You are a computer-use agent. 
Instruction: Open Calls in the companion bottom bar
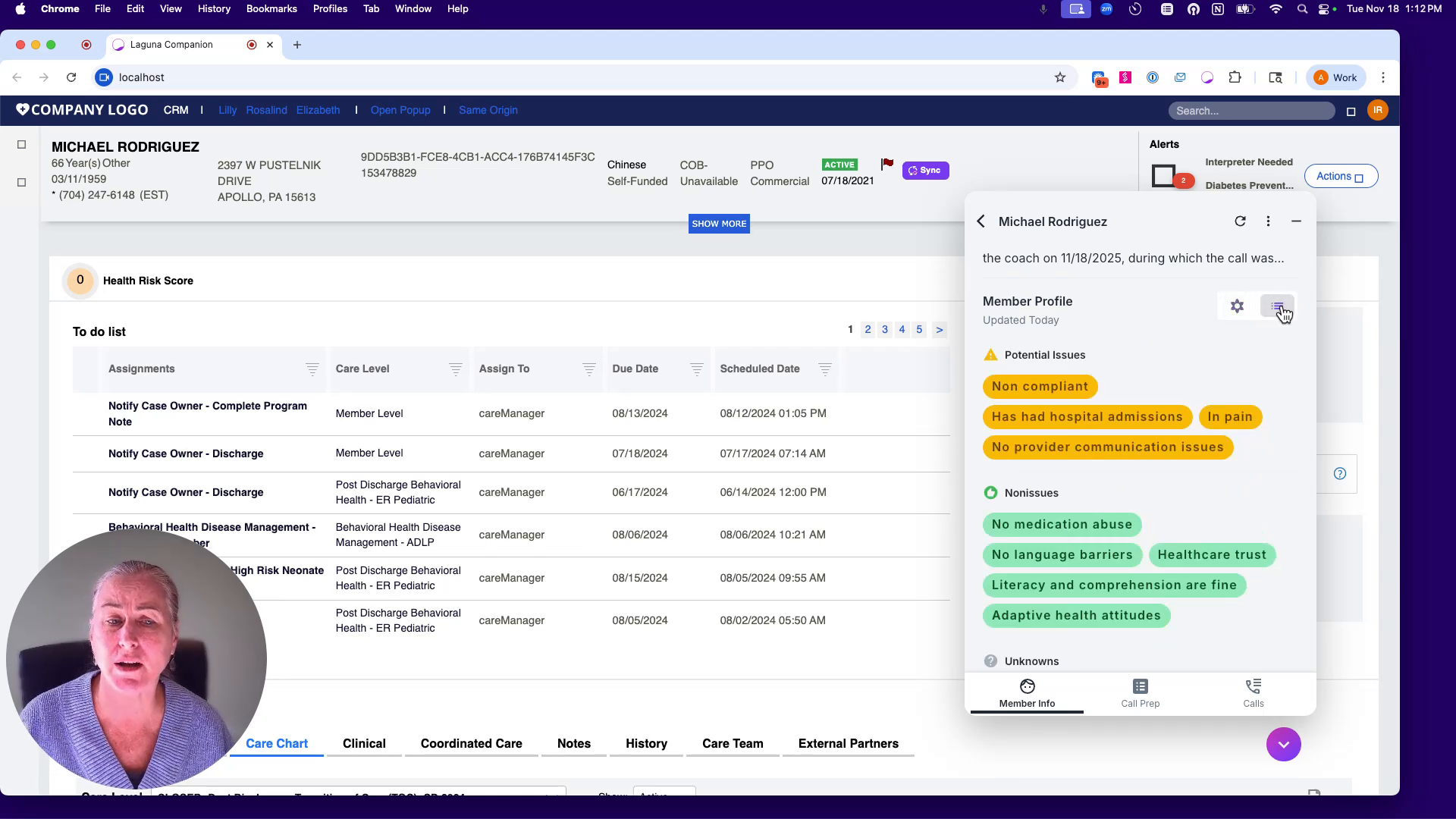pos(1253,692)
